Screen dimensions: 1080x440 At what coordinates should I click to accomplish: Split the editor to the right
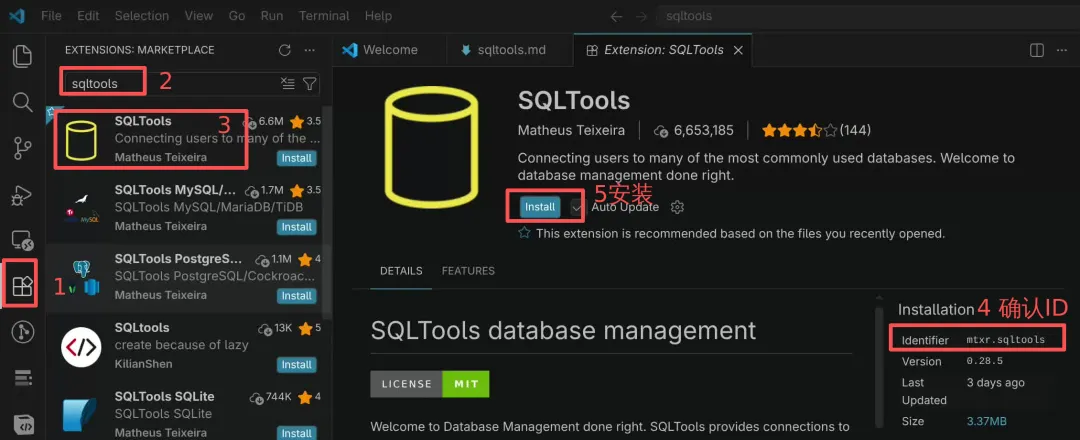coord(1037,50)
